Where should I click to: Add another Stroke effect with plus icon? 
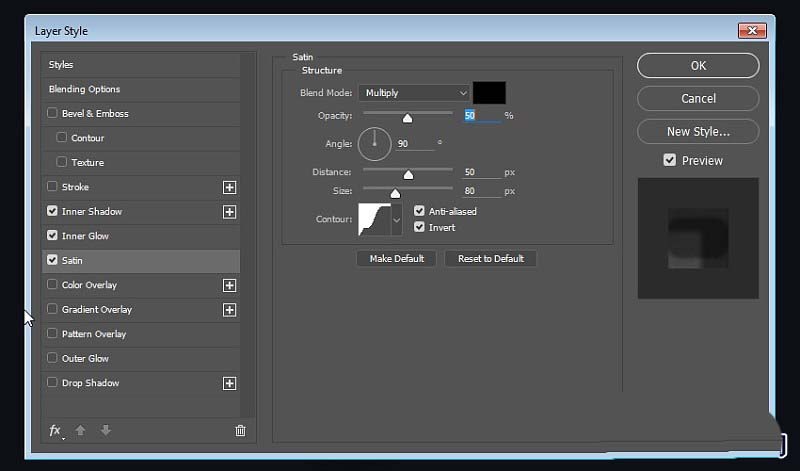coord(230,187)
